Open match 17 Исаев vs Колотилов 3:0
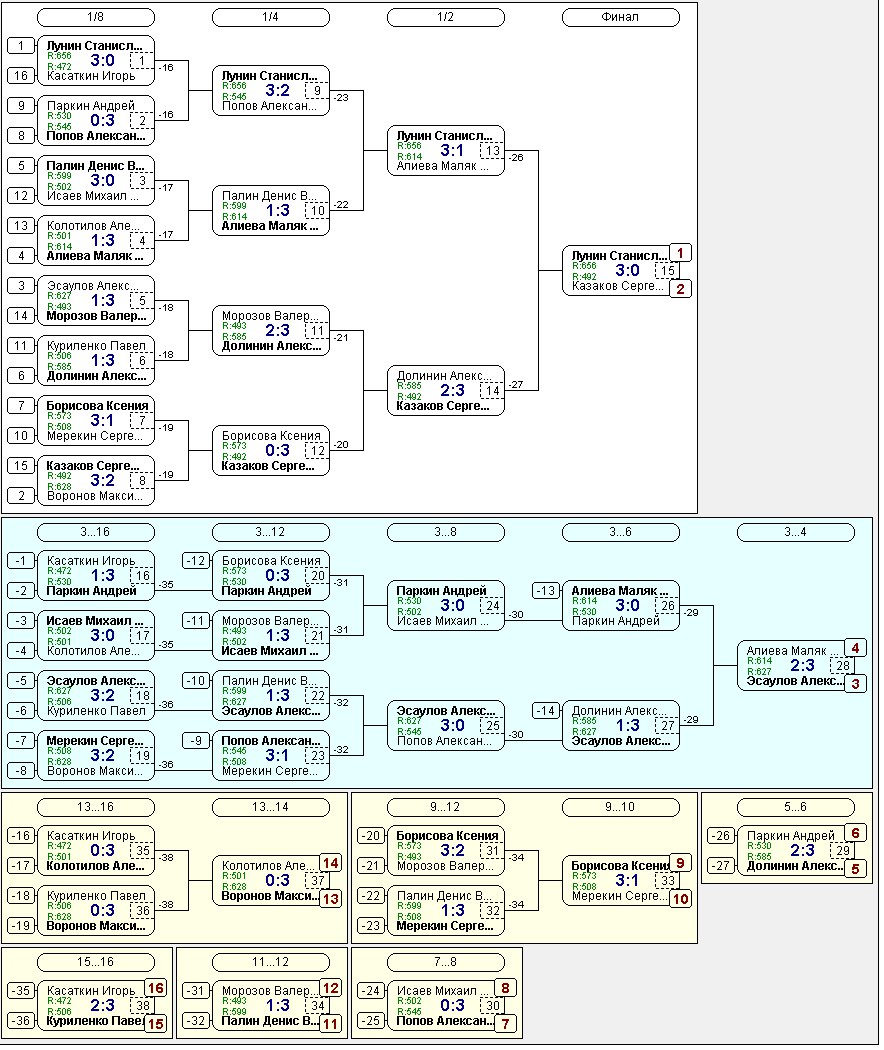Screen dimensions: 884x1050 tap(96, 635)
